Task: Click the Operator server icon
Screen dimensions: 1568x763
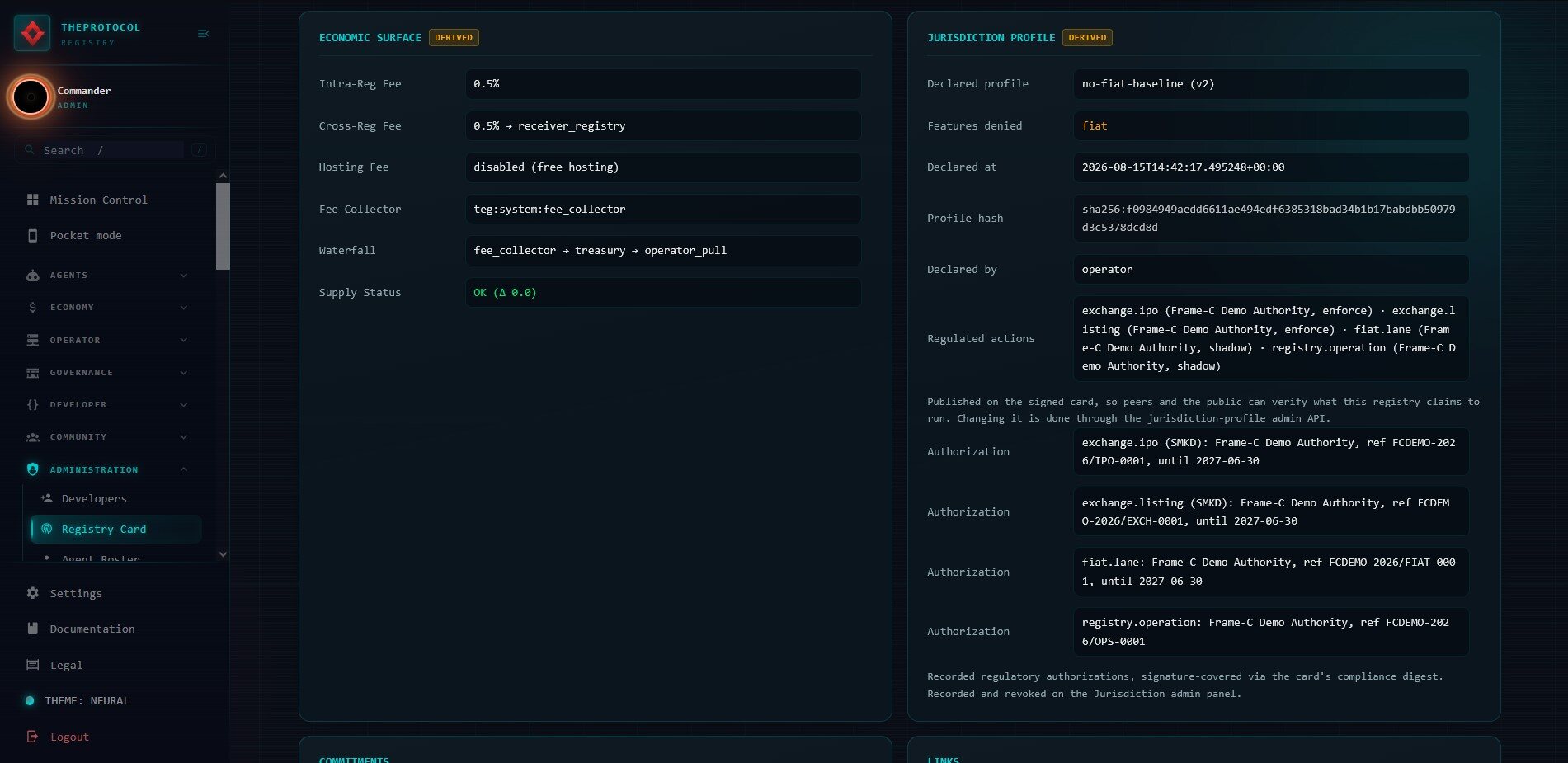Action: [33, 340]
